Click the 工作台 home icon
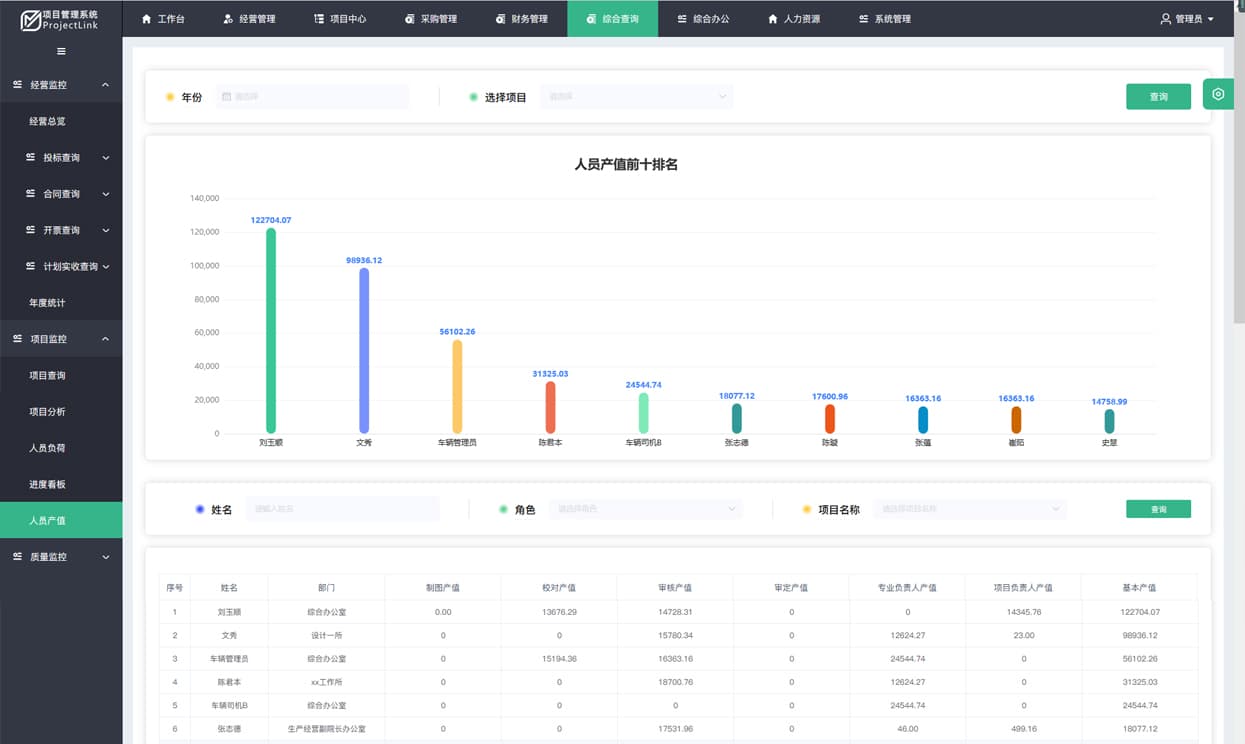The height and width of the screenshot is (744, 1245). [x=147, y=19]
